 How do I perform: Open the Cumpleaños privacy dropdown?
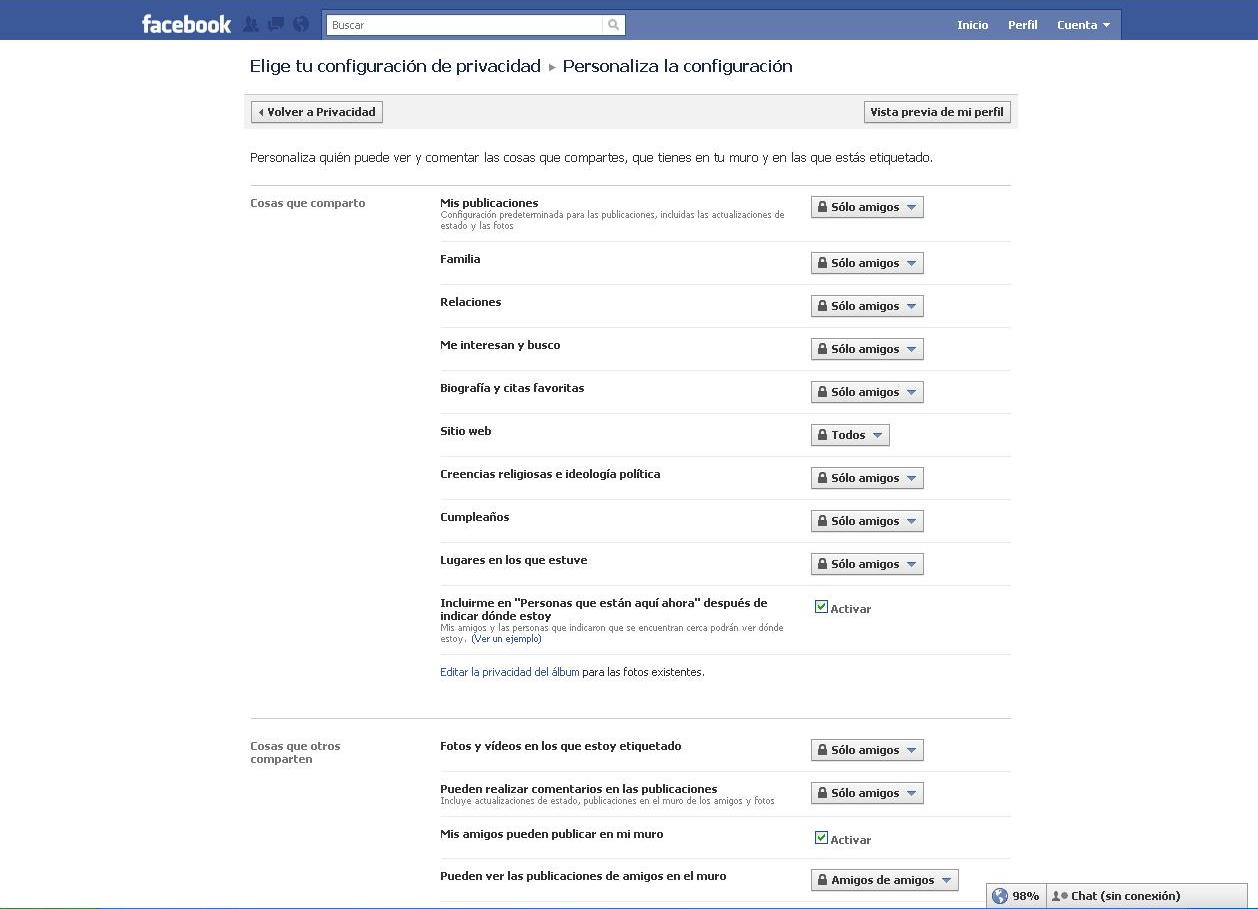pos(866,521)
